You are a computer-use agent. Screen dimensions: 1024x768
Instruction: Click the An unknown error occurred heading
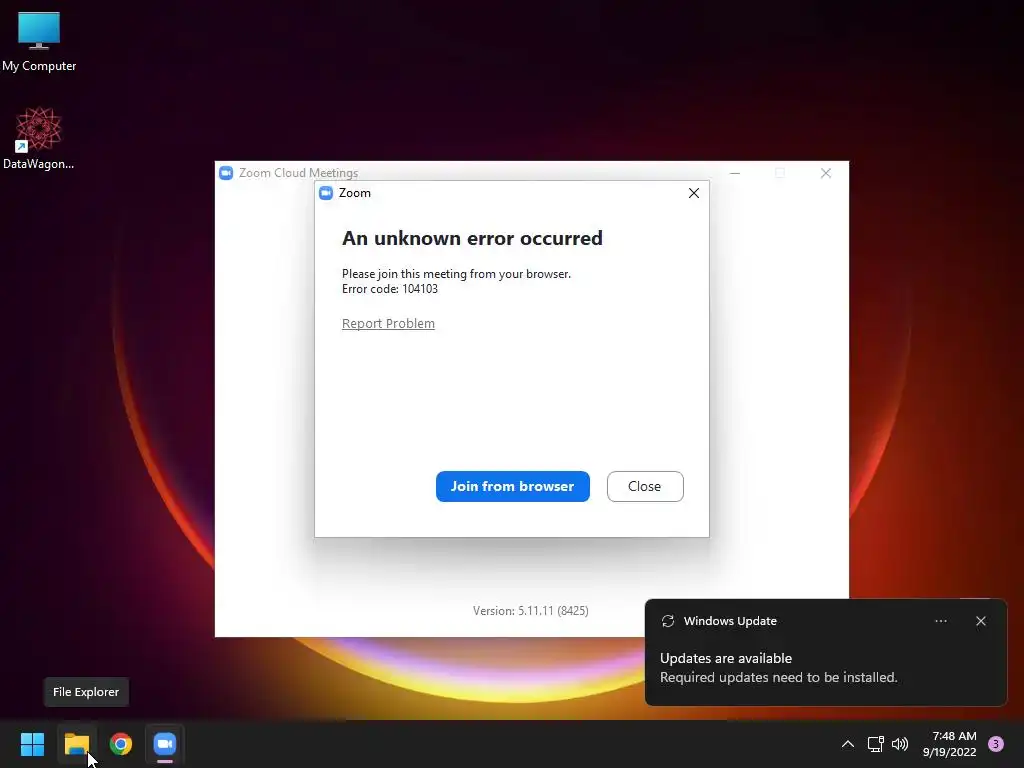[472, 238]
